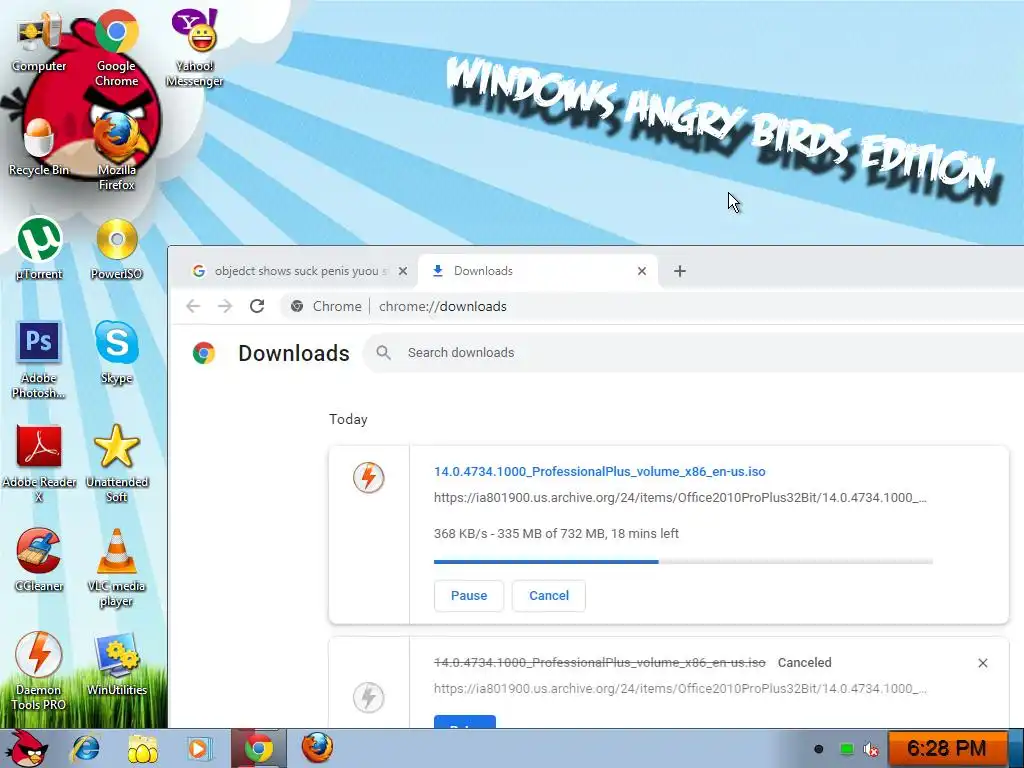The height and width of the screenshot is (768, 1024).
Task: Open the downloading ISO file name link
Action: pyautogui.click(x=600, y=472)
